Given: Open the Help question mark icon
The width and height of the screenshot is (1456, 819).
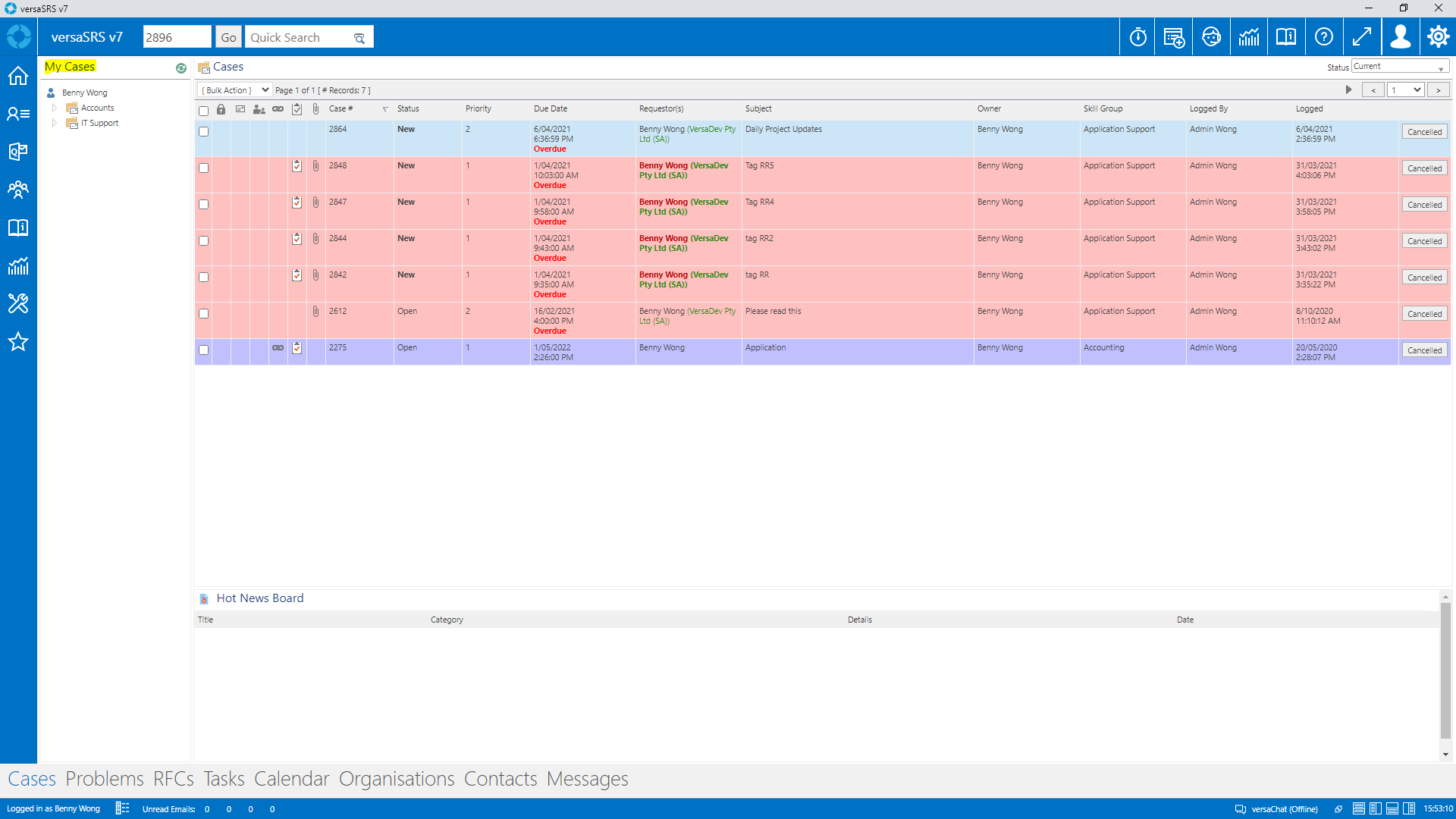Looking at the screenshot, I should 1325,36.
